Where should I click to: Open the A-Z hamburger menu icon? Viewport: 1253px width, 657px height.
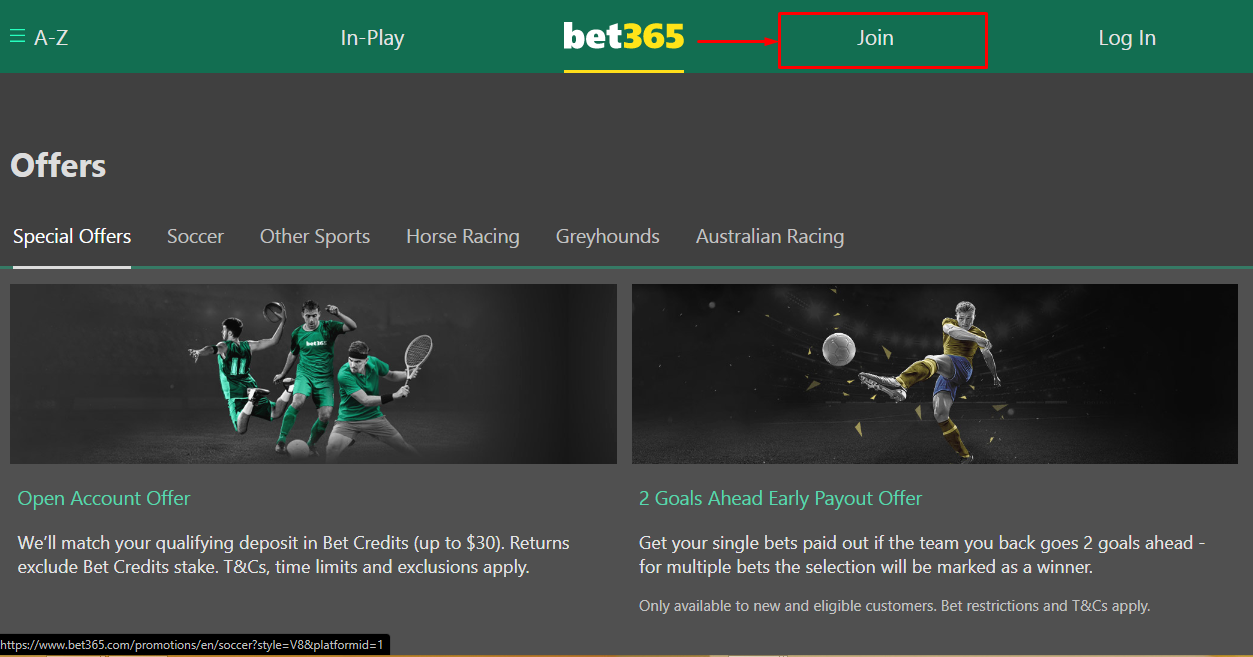(17, 37)
